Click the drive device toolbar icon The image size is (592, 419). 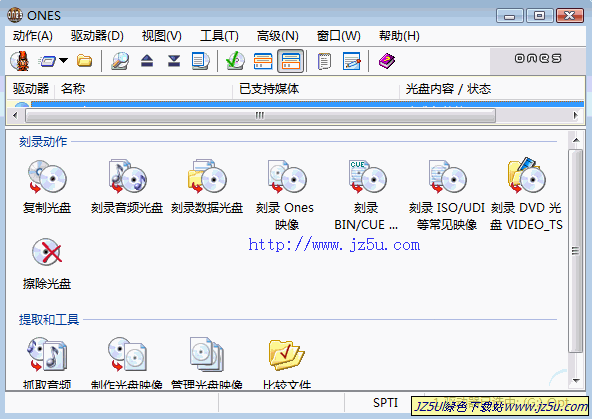point(47,60)
